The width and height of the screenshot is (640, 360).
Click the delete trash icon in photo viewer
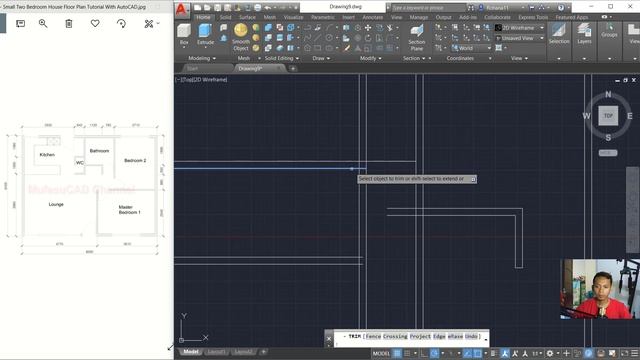tap(69, 24)
